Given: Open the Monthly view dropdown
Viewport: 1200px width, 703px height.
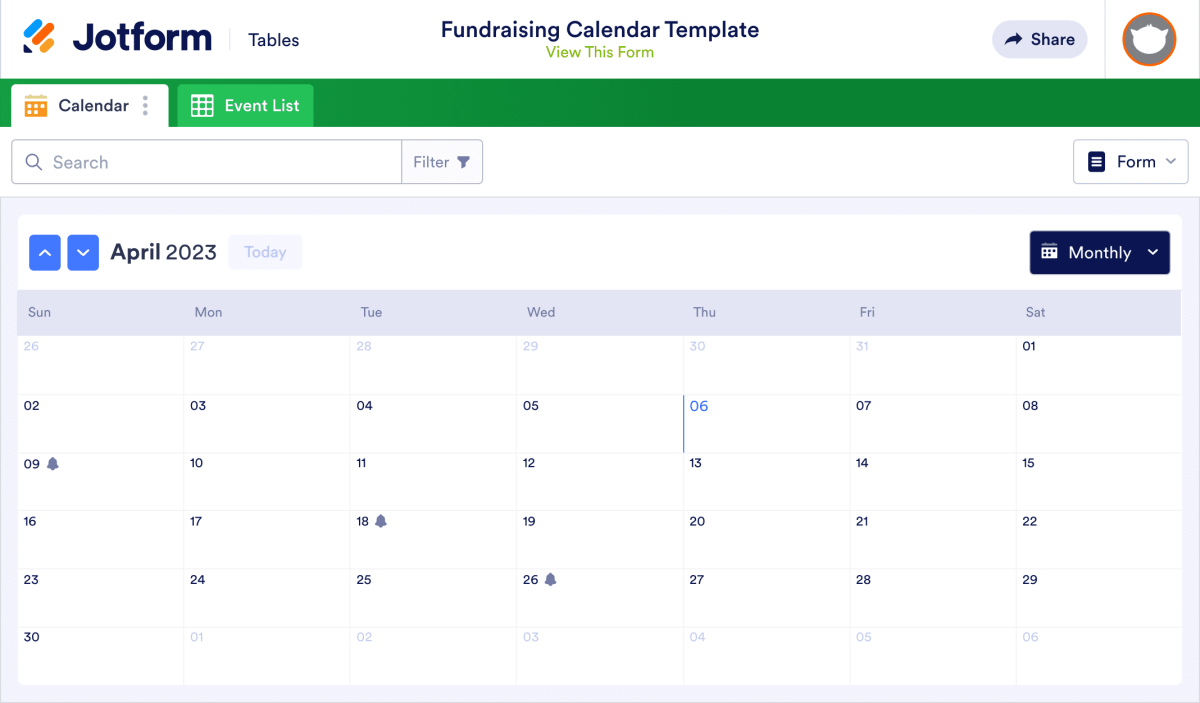Looking at the screenshot, I should click(x=1099, y=252).
